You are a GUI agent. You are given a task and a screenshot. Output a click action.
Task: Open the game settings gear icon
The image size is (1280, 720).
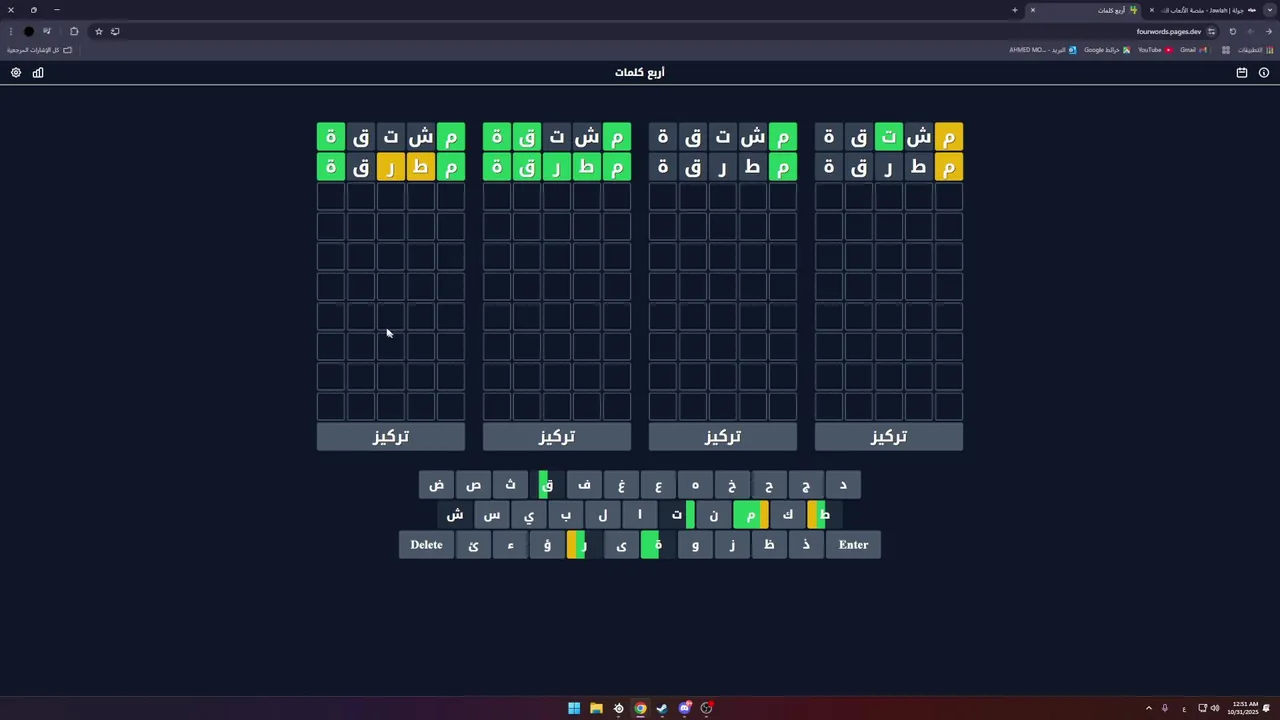point(16,73)
